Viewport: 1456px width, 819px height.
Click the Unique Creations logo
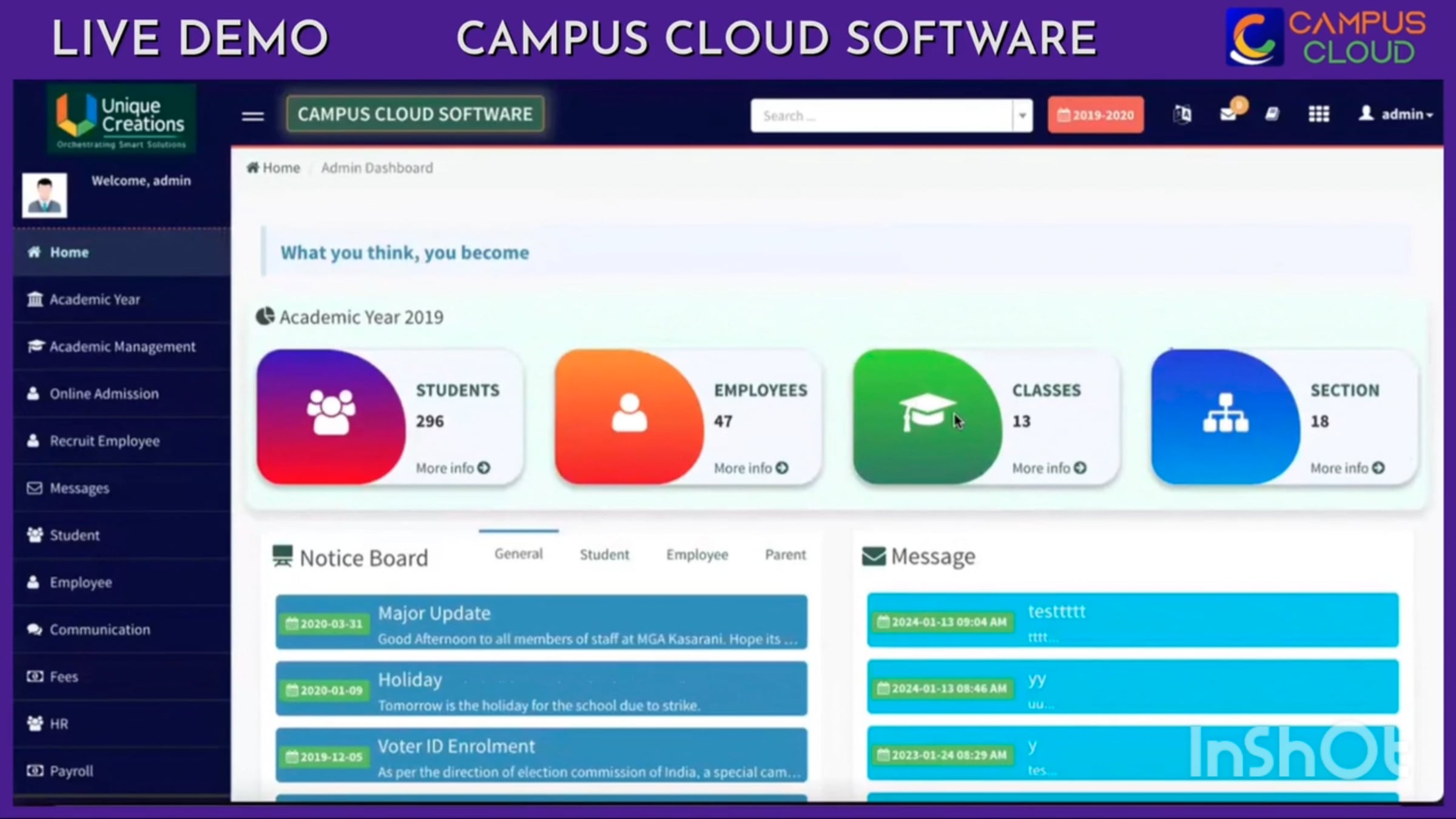click(121, 119)
